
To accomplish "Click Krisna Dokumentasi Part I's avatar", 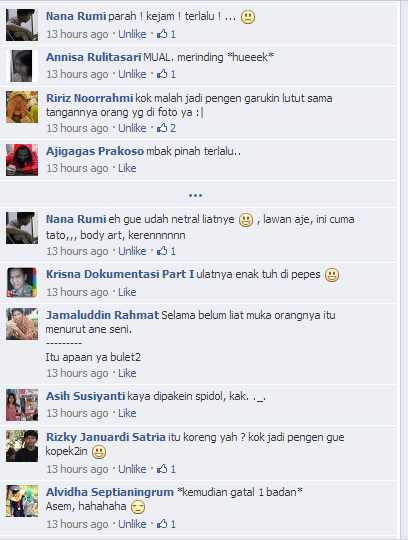I will (22, 282).
